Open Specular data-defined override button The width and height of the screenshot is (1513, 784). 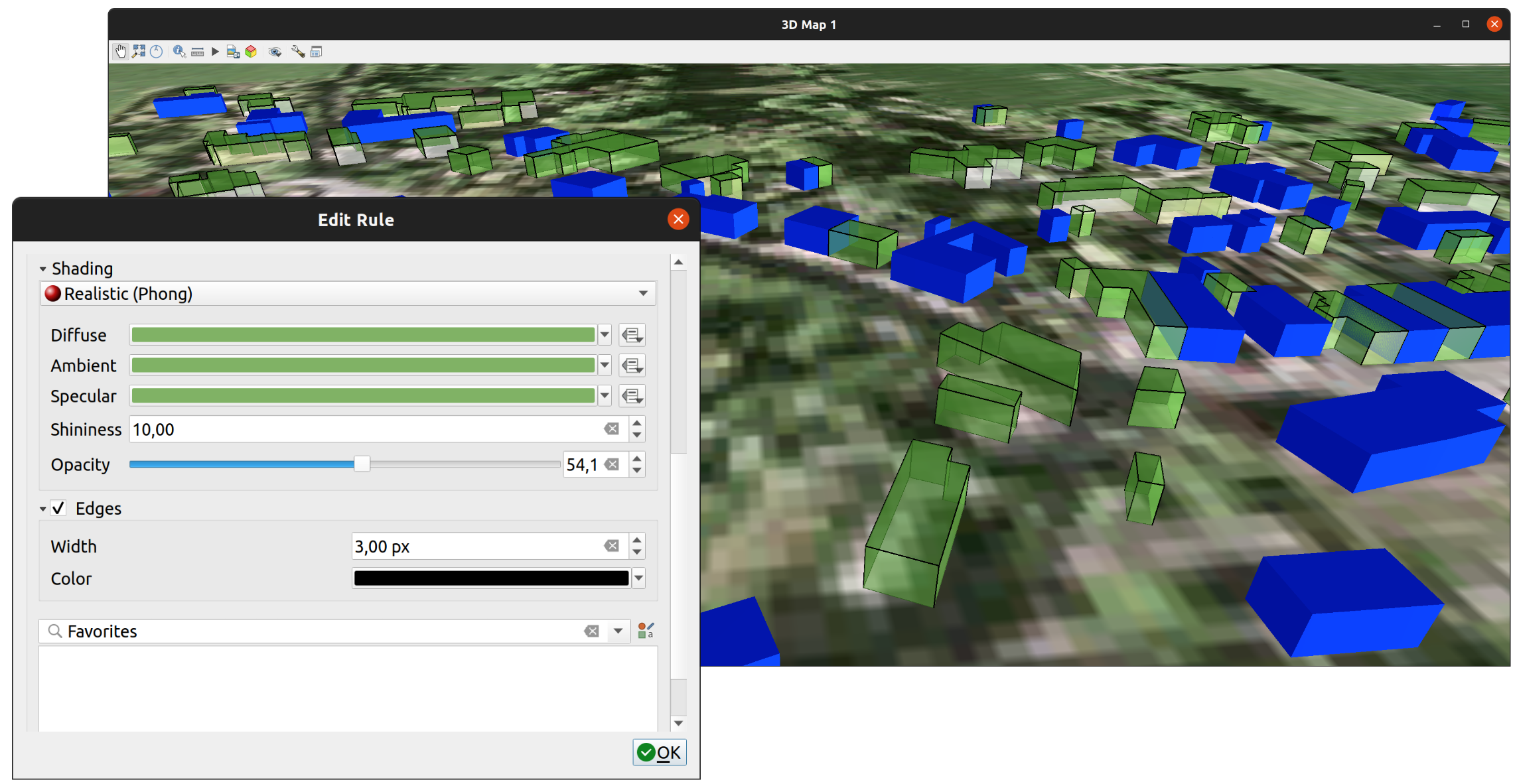[x=632, y=396]
